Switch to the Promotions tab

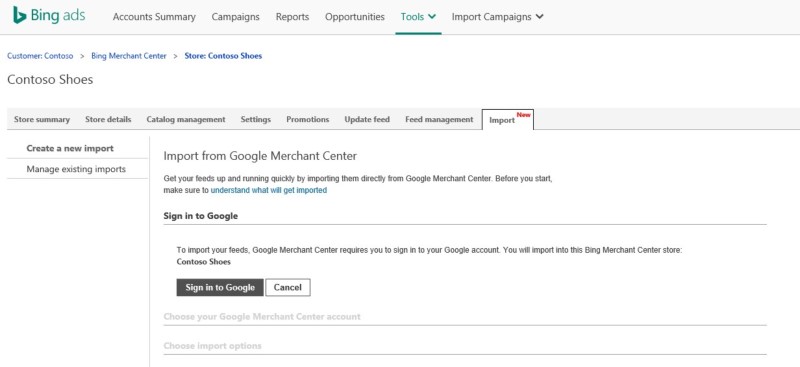tap(308, 119)
